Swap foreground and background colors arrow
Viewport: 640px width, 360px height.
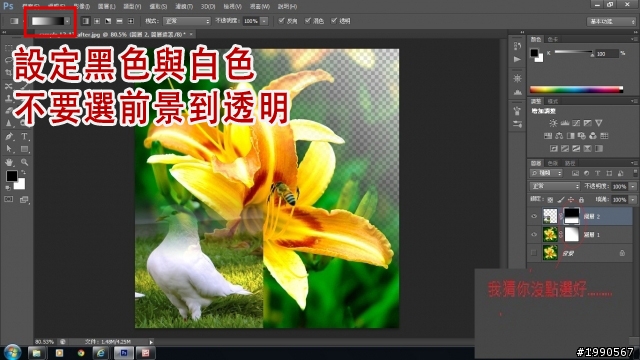(23, 172)
